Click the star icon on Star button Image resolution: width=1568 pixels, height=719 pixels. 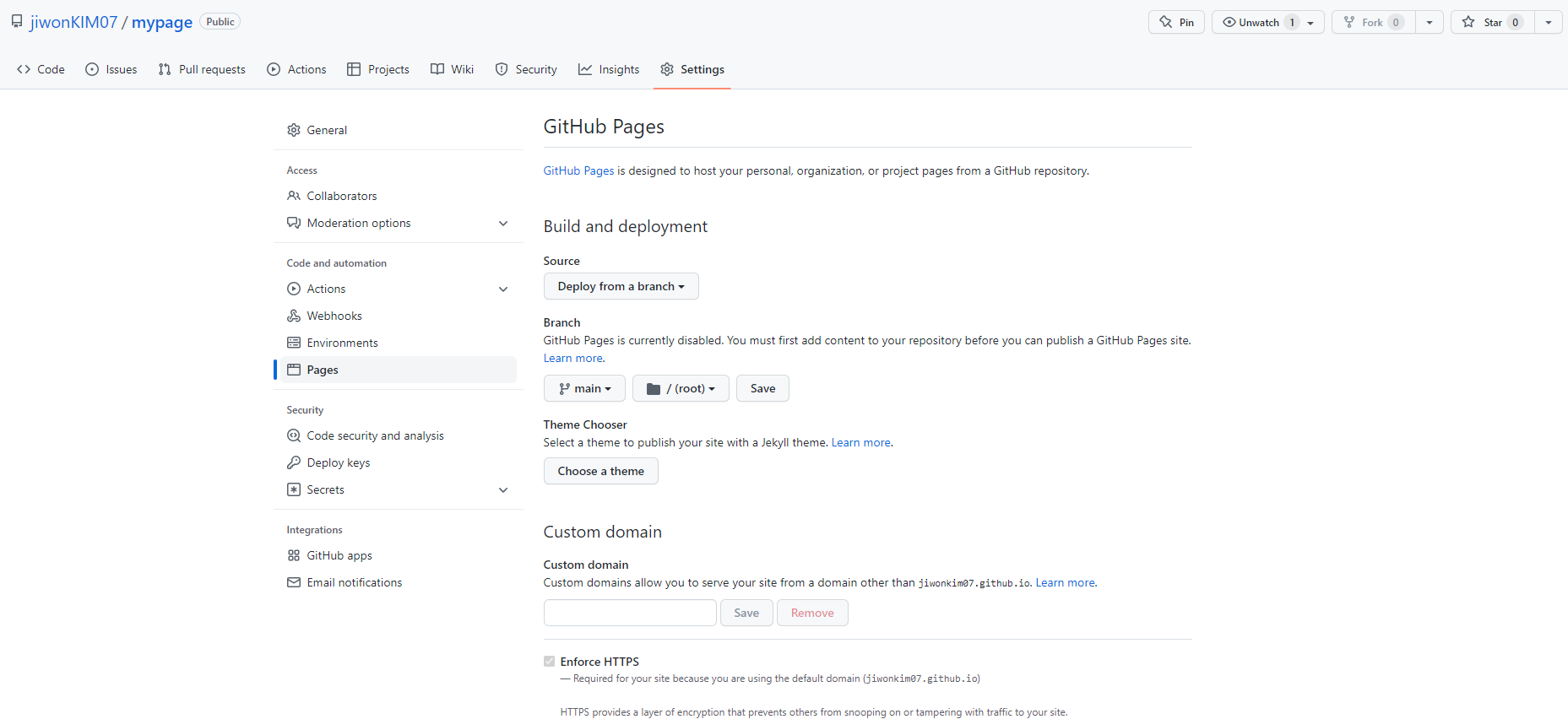pos(1468,22)
